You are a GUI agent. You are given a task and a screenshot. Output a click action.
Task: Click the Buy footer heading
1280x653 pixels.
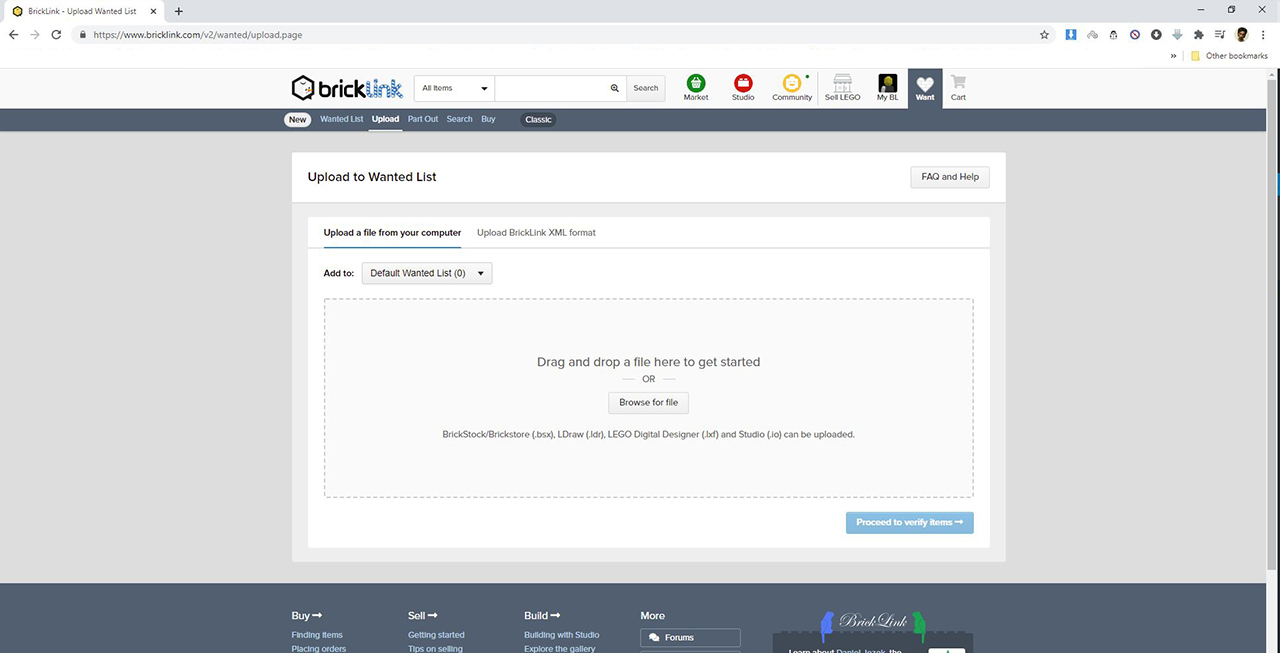[x=306, y=616]
